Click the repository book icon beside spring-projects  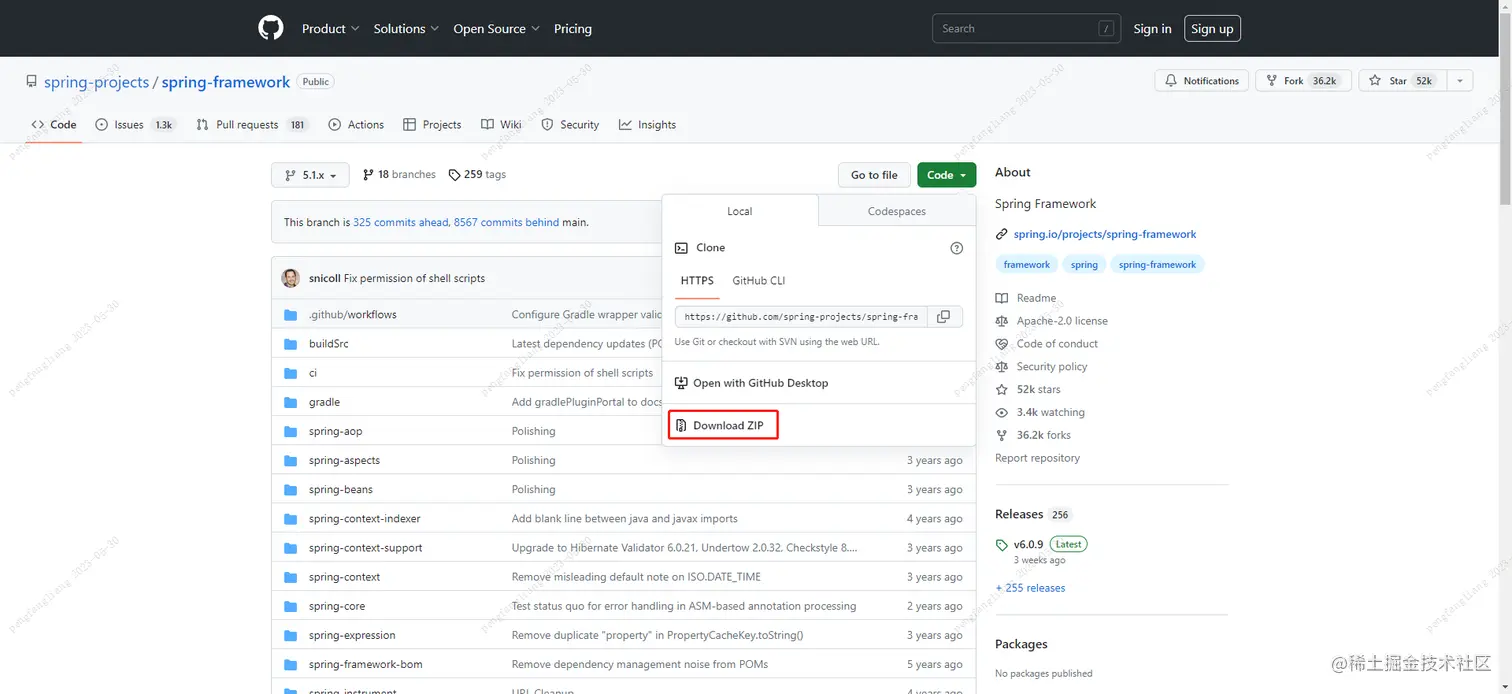click(32, 82)
